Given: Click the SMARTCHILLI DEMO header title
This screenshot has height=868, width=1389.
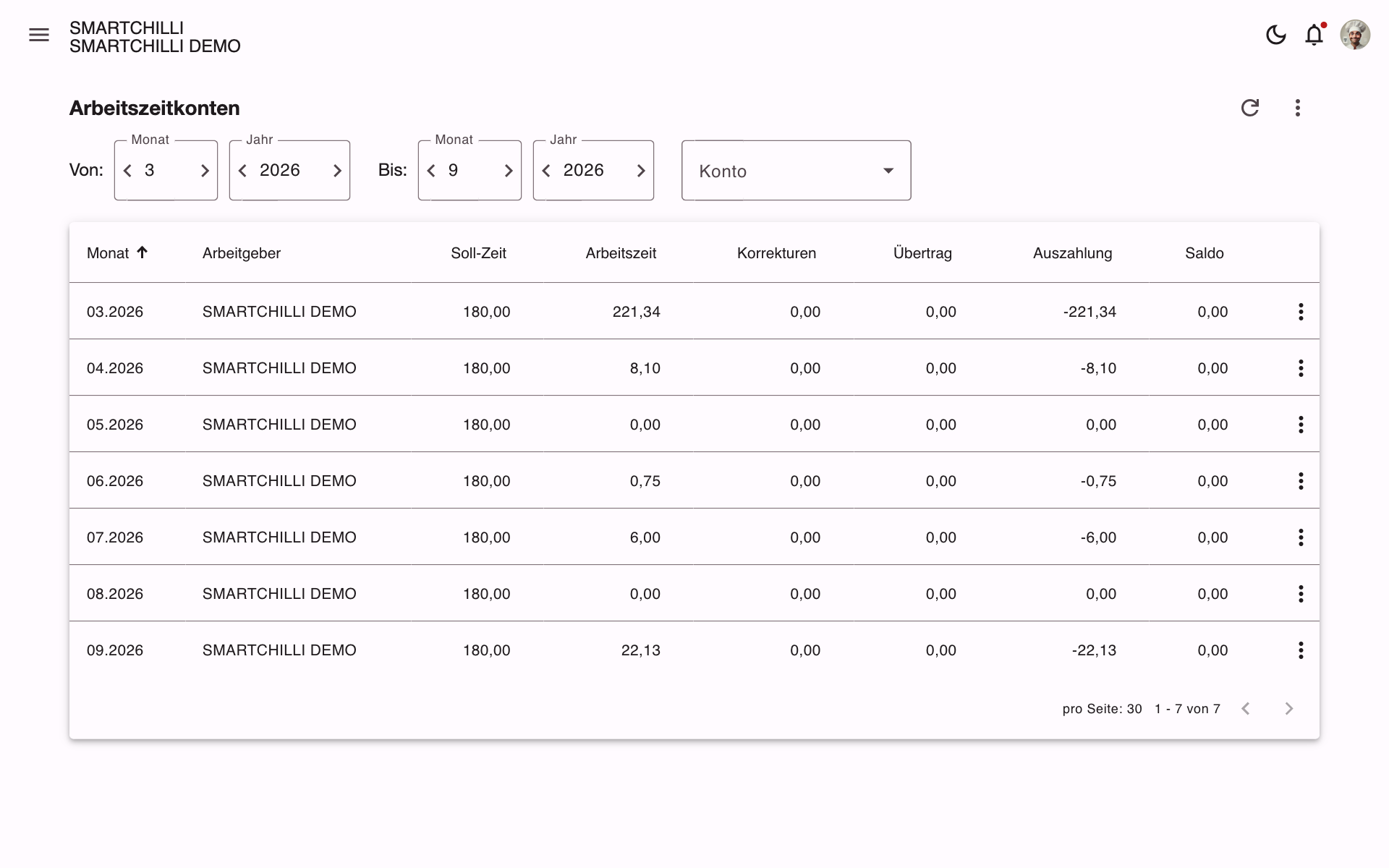Looking at the screenshot, I should pos(155,46).
